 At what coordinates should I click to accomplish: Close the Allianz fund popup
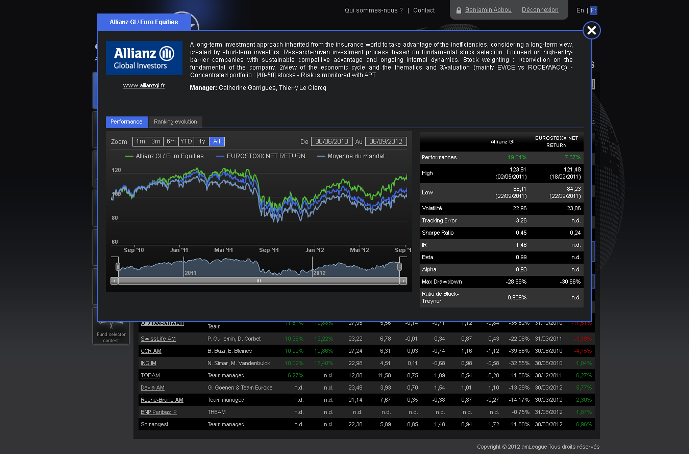pos(591,30)
